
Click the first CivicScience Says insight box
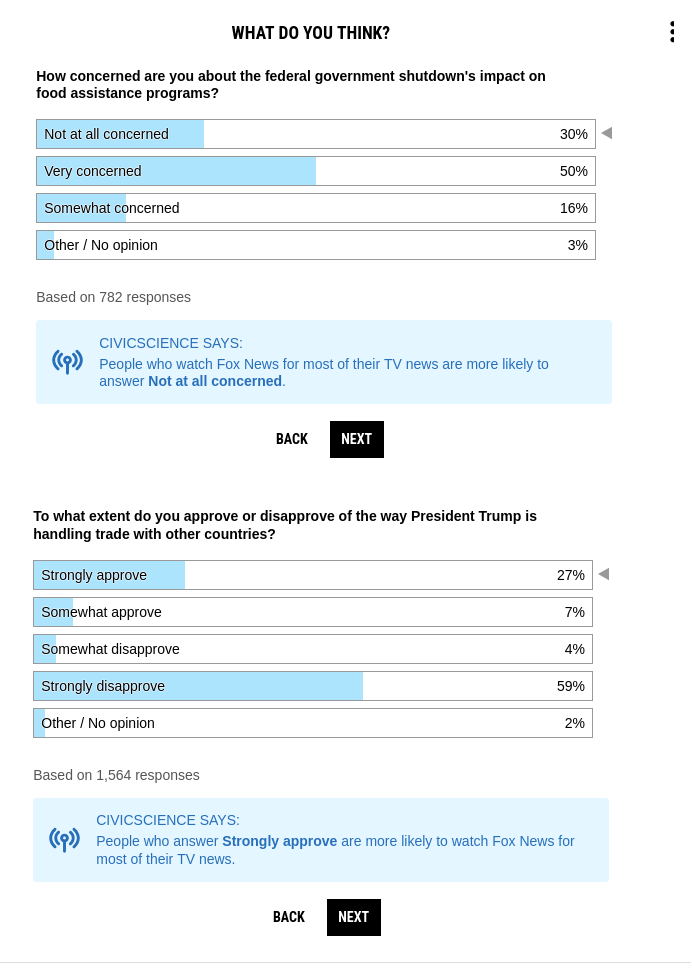pyautogui.click(x=324, y=362)
